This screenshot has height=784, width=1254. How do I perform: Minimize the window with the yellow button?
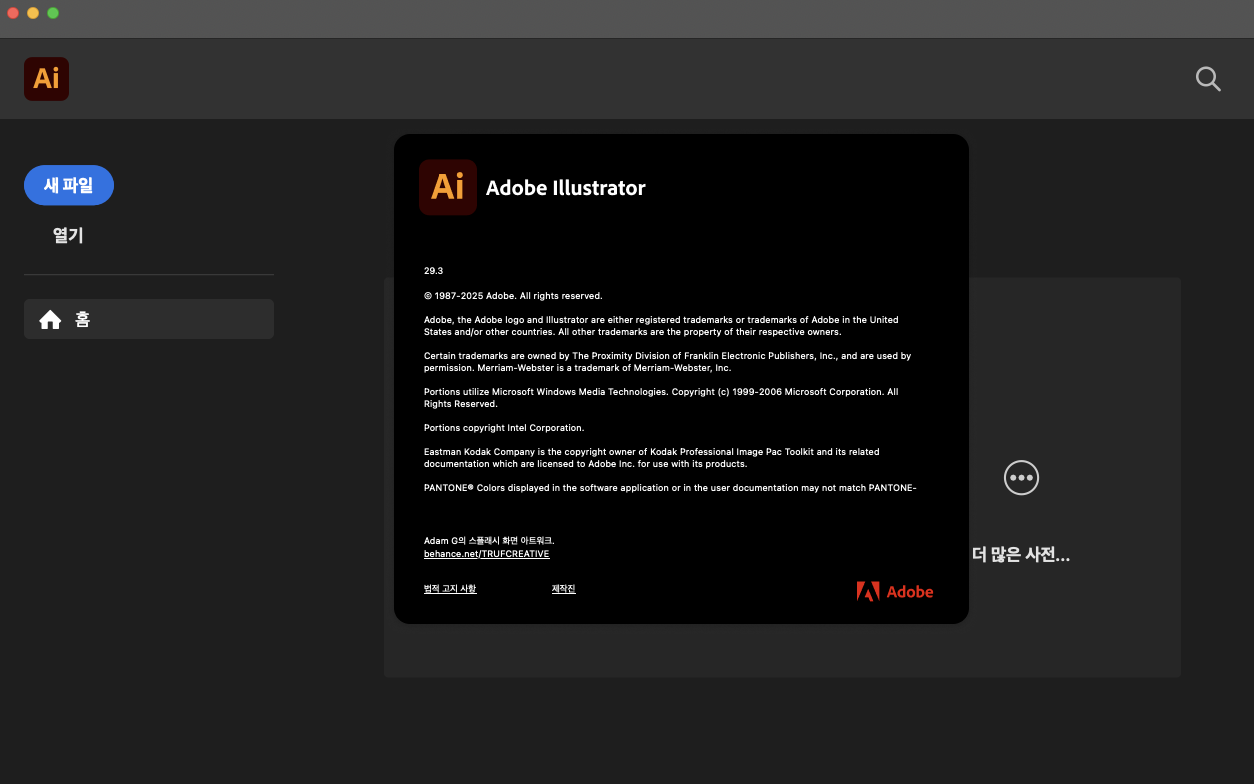(33, 13)
